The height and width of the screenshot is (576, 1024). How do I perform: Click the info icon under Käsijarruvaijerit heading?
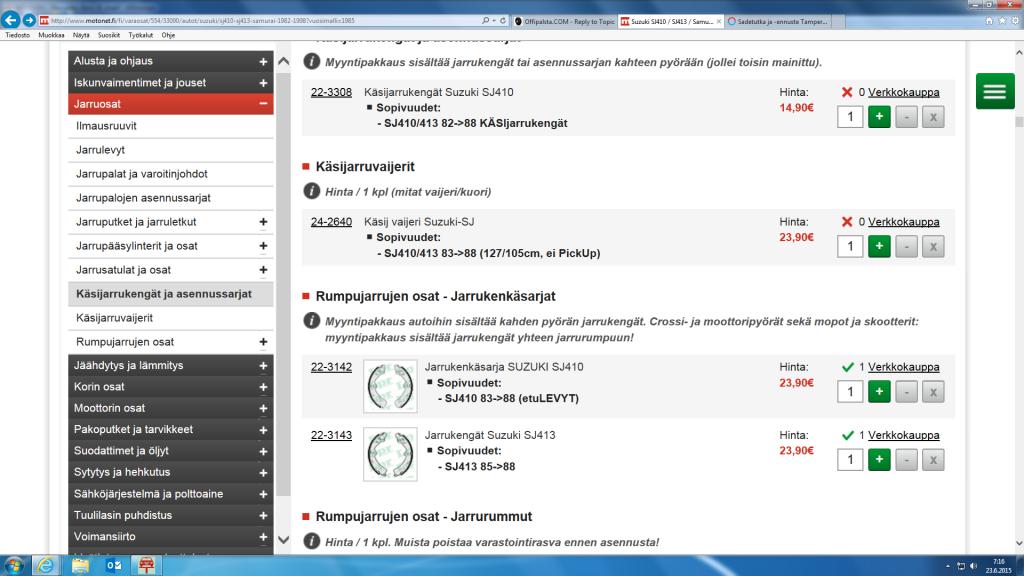[x=312, y=191]
